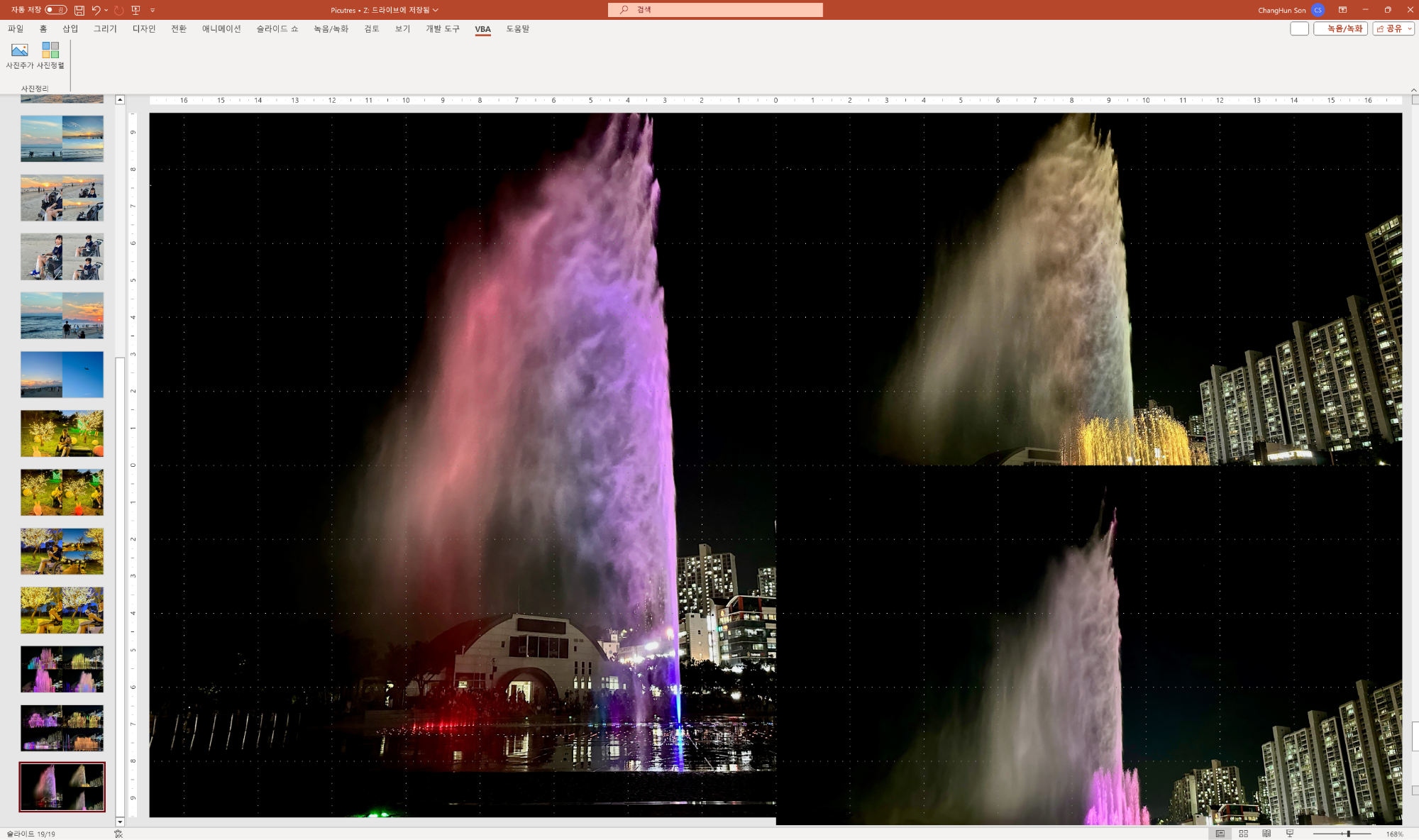1419x840 pixels.
Task: Click the ChangHun Son account avatar
Action: tap(1318, 10)
